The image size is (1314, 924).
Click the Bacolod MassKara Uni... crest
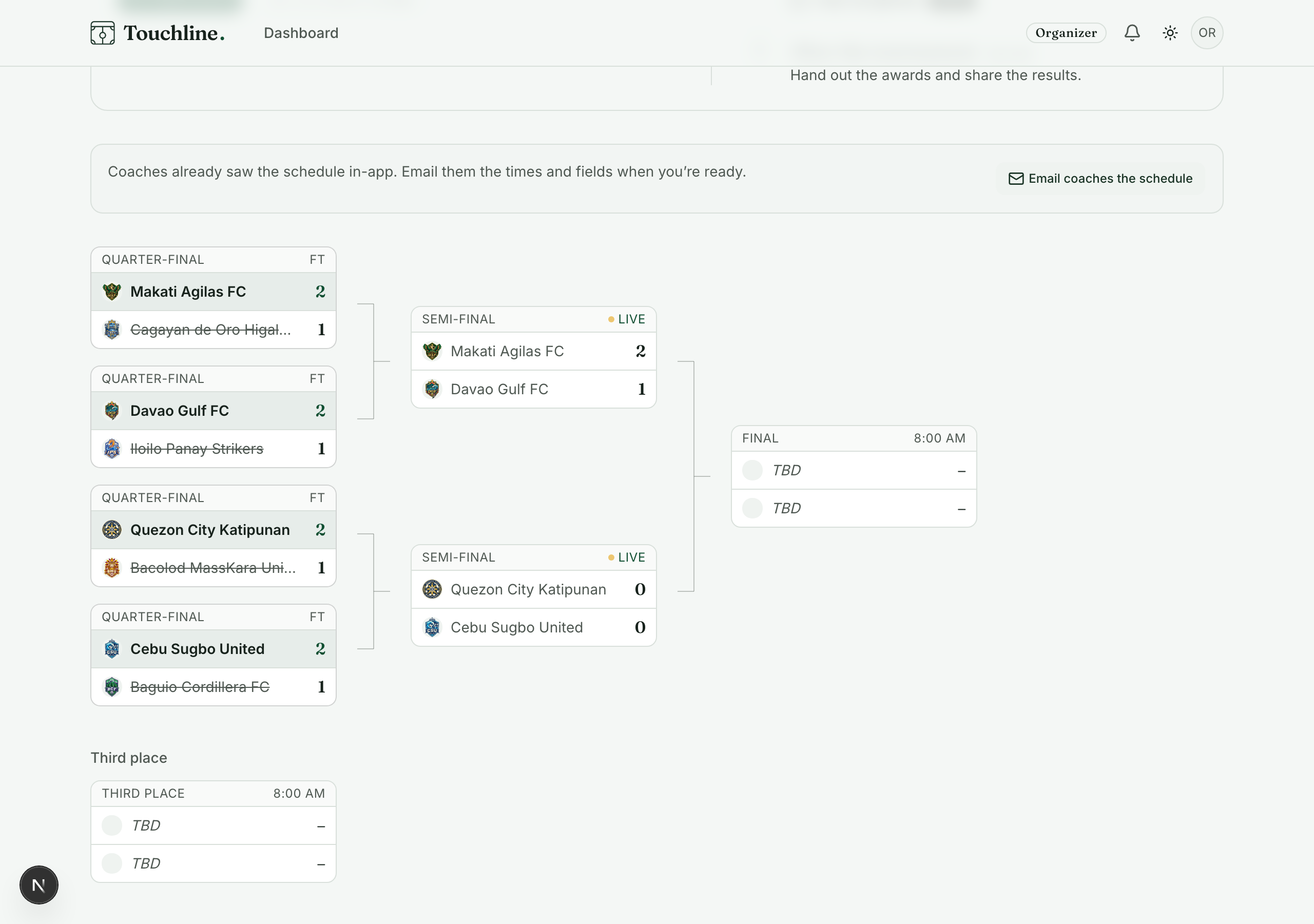click(111, 568)
